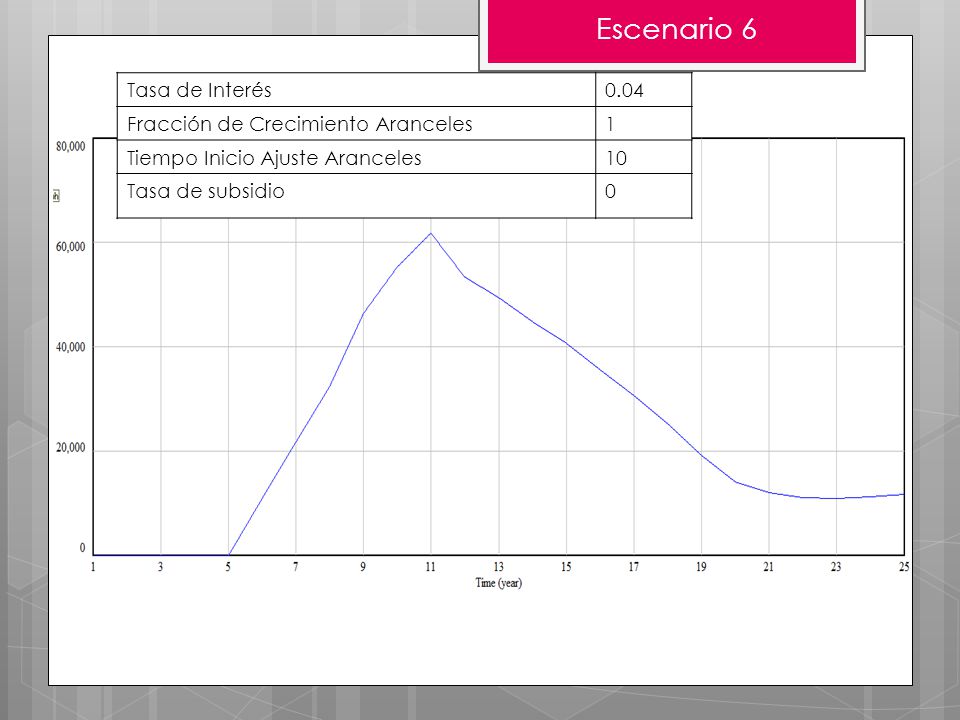Select the 'Tasa de Interés' table cell
960x720 pixels.
click(x=356, y=90)
